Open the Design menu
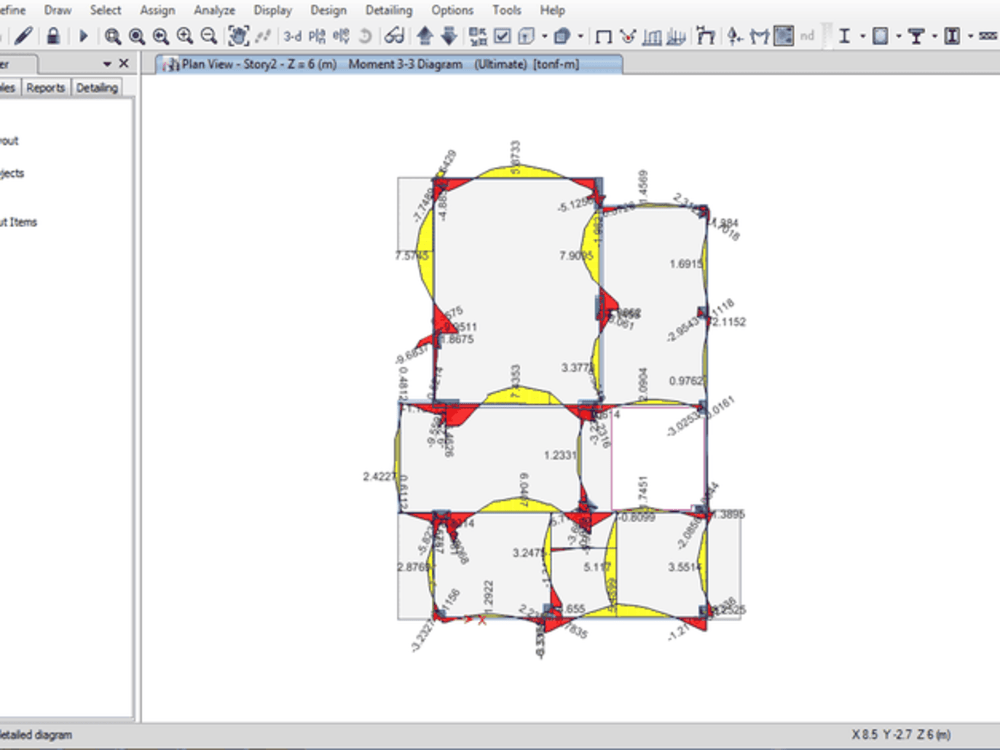 click(328, 10)
